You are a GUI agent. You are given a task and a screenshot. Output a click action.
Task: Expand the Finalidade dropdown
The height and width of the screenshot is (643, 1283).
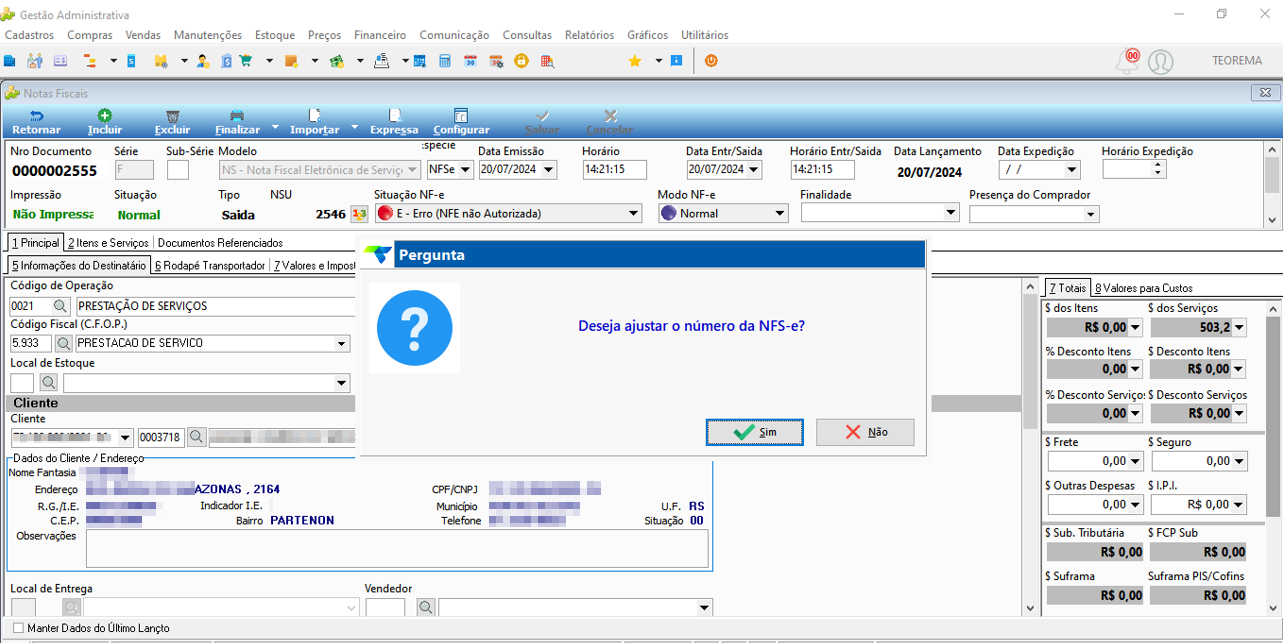click(951, 213)
